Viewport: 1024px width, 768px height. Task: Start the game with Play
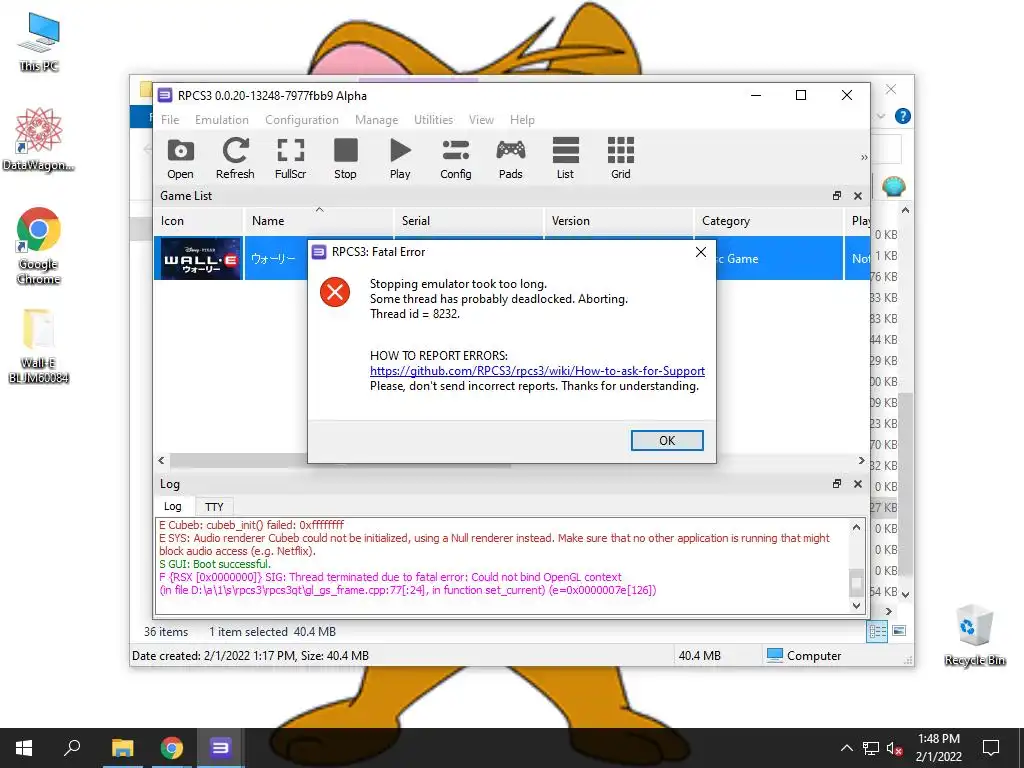pyautogui.click(x=400, y=158)
